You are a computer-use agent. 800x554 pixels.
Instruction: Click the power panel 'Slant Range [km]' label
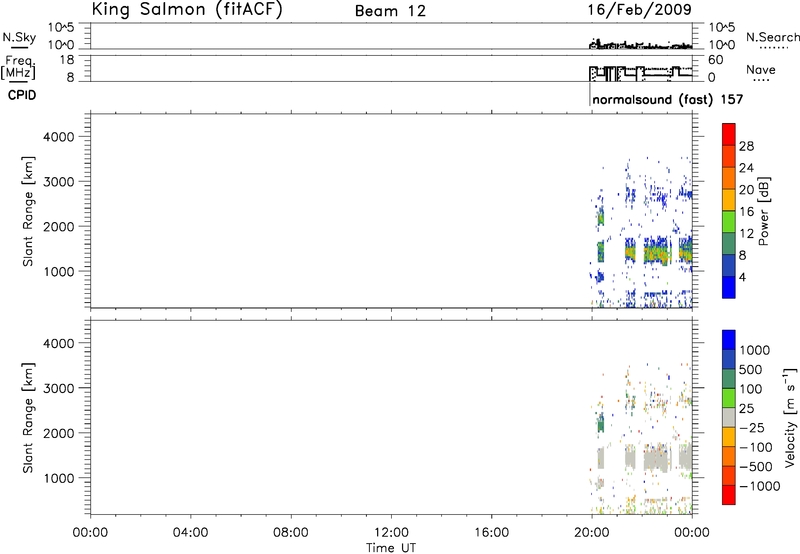pyautogui.click(x=28, y=211)
